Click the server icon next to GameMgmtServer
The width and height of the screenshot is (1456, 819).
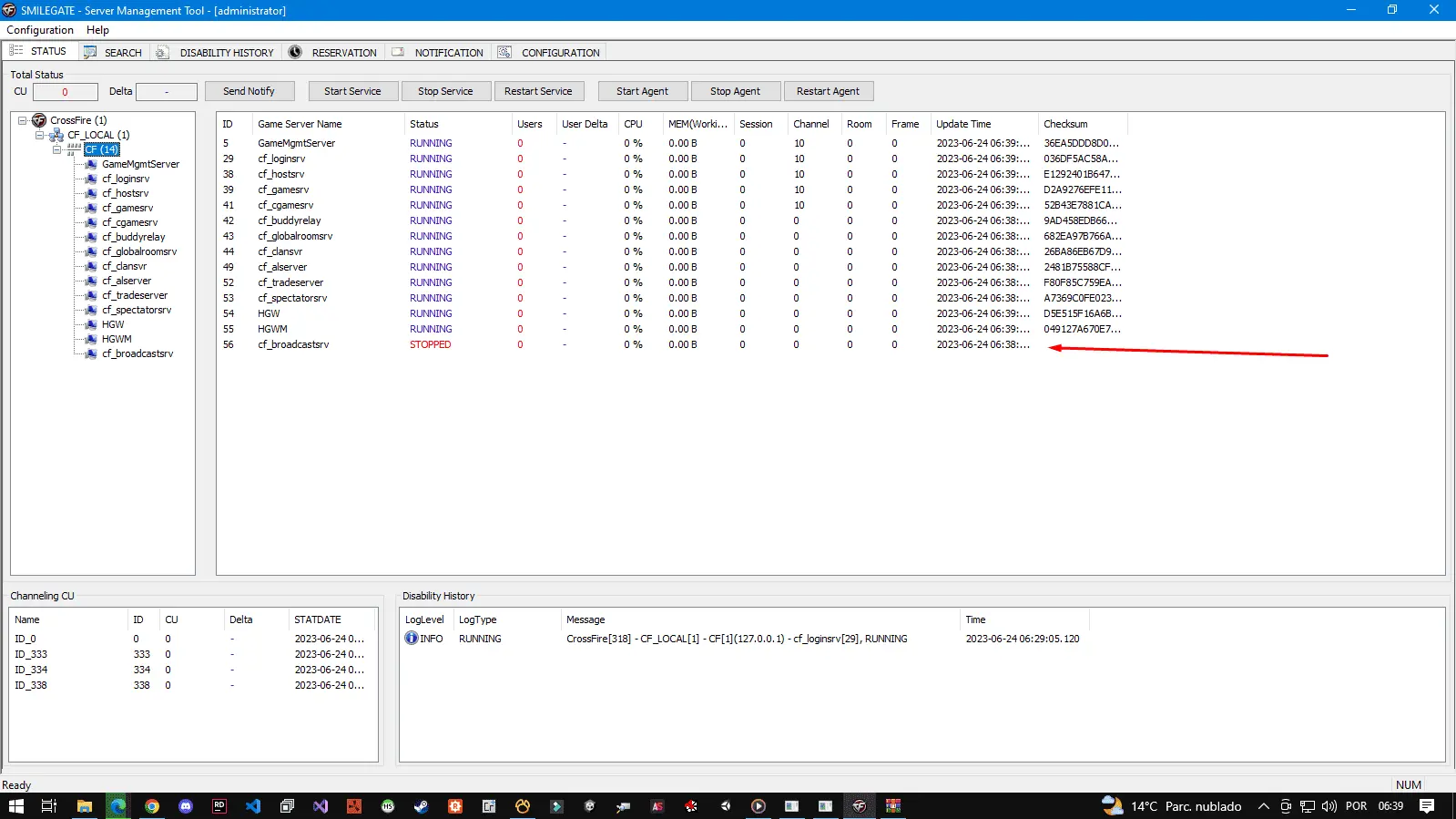coord(91,164)
